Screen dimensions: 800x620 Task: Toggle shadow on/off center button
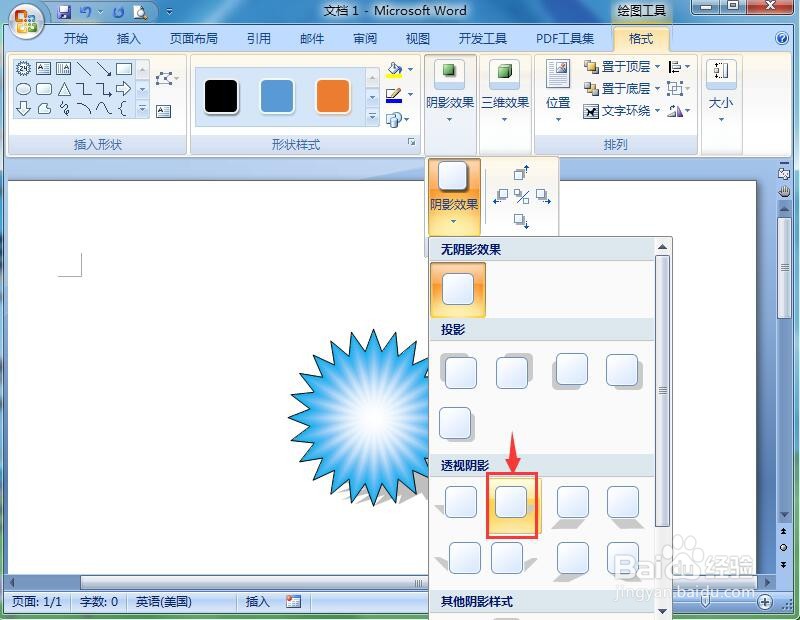(x=521, y=196)
